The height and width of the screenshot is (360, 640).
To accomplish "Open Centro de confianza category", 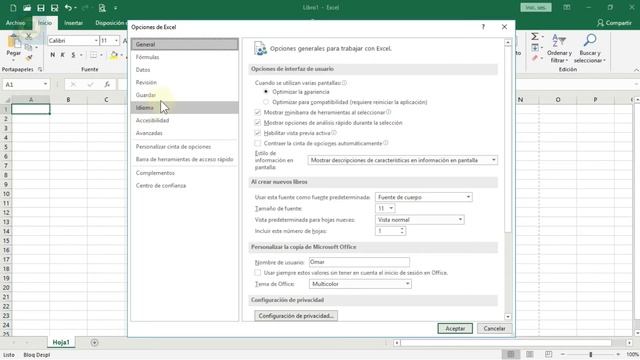I will click(184, 186).
